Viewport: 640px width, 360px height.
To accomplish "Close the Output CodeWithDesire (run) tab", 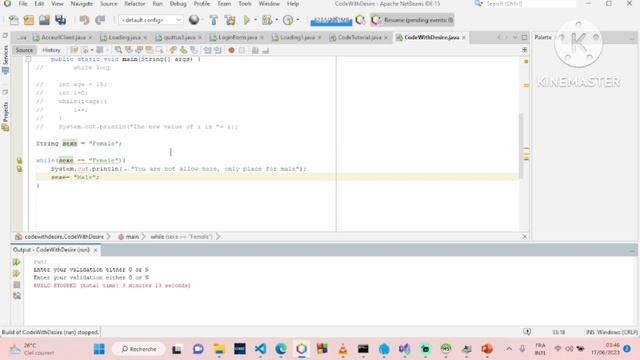I will coord(96,250).
